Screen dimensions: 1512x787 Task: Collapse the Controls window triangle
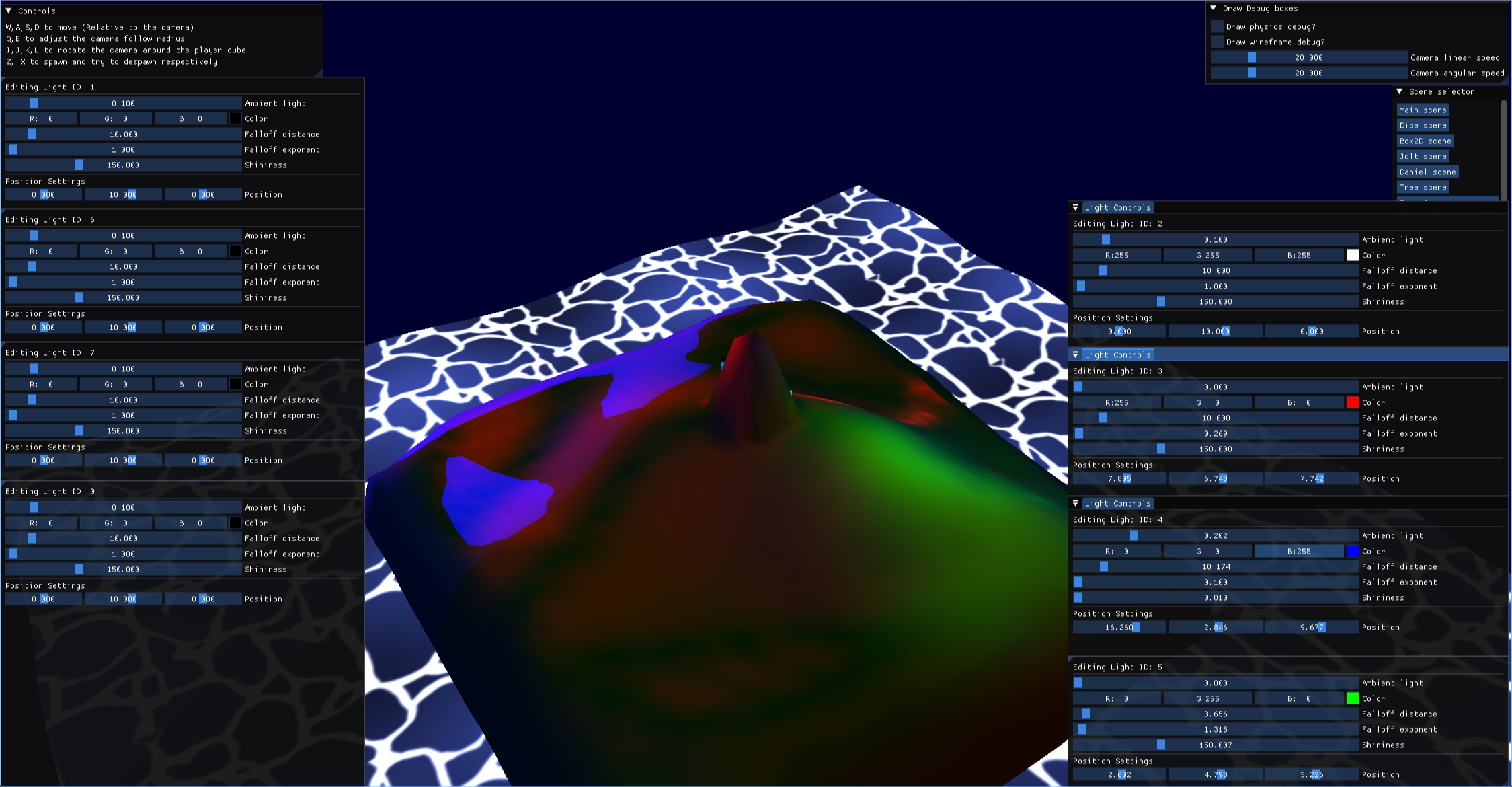point(9,11)
